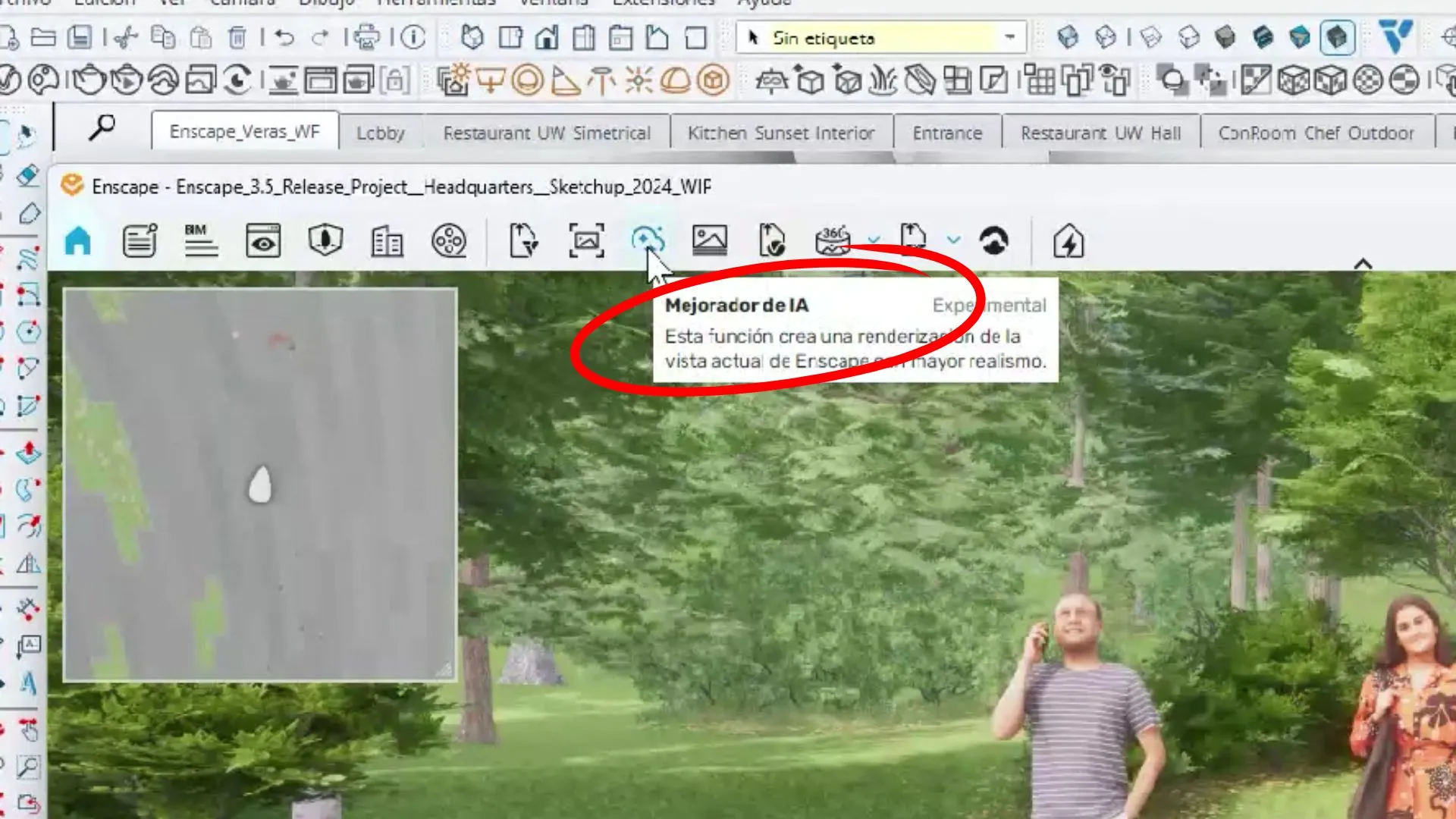Screen dimensions: 1456x819
Task: Click the SketchUp print icon
Action: [367, 37]
